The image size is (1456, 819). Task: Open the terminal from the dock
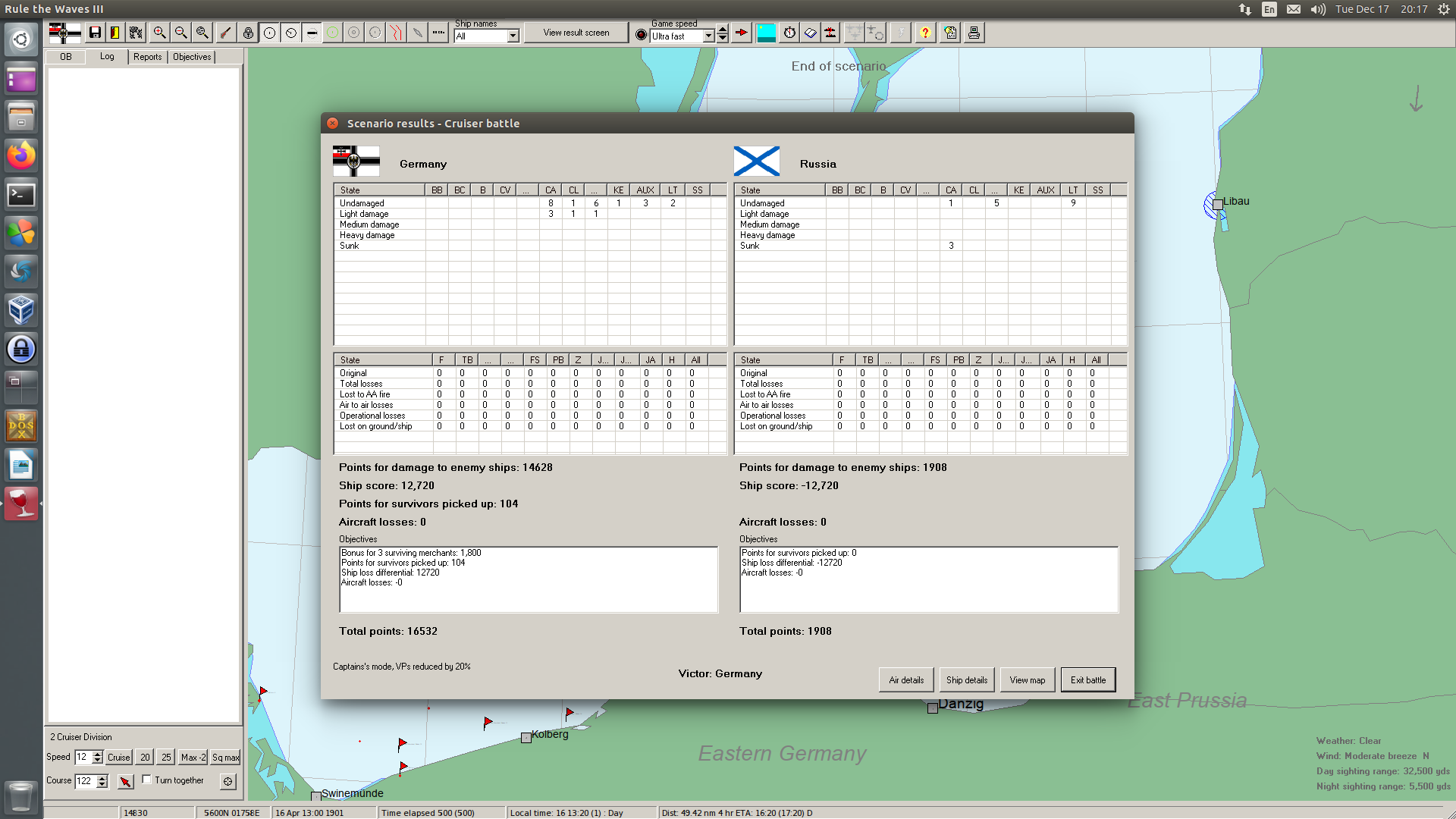(21, 195)
